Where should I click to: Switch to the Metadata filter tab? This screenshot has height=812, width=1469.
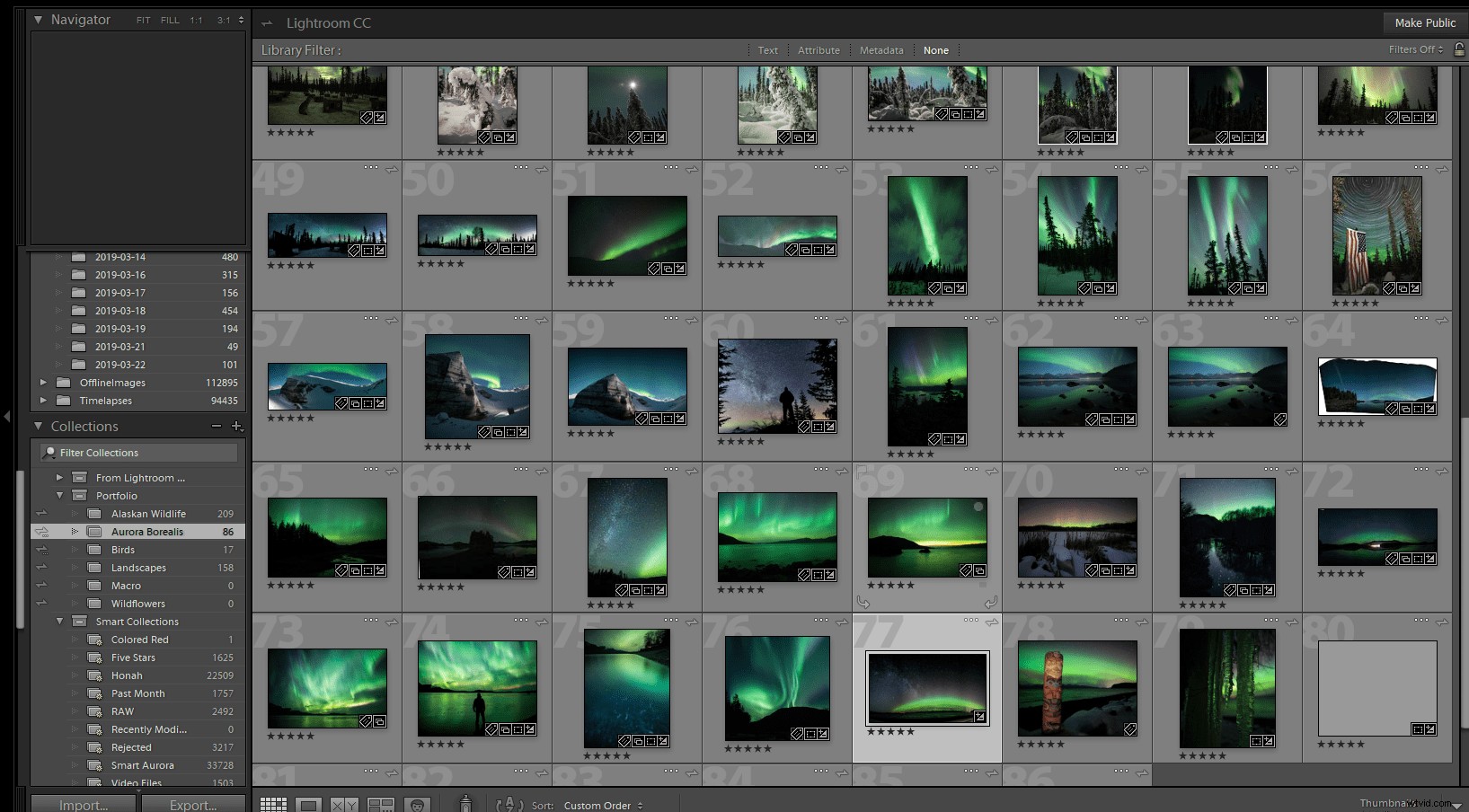880,50
